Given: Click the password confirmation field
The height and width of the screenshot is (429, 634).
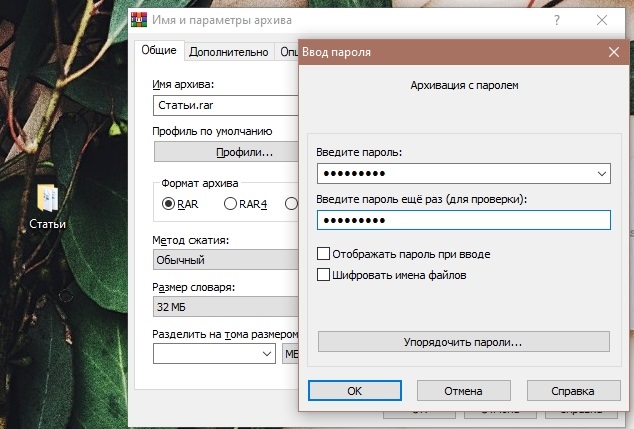Looking at the screenshot, I should [x=463, y=220].
